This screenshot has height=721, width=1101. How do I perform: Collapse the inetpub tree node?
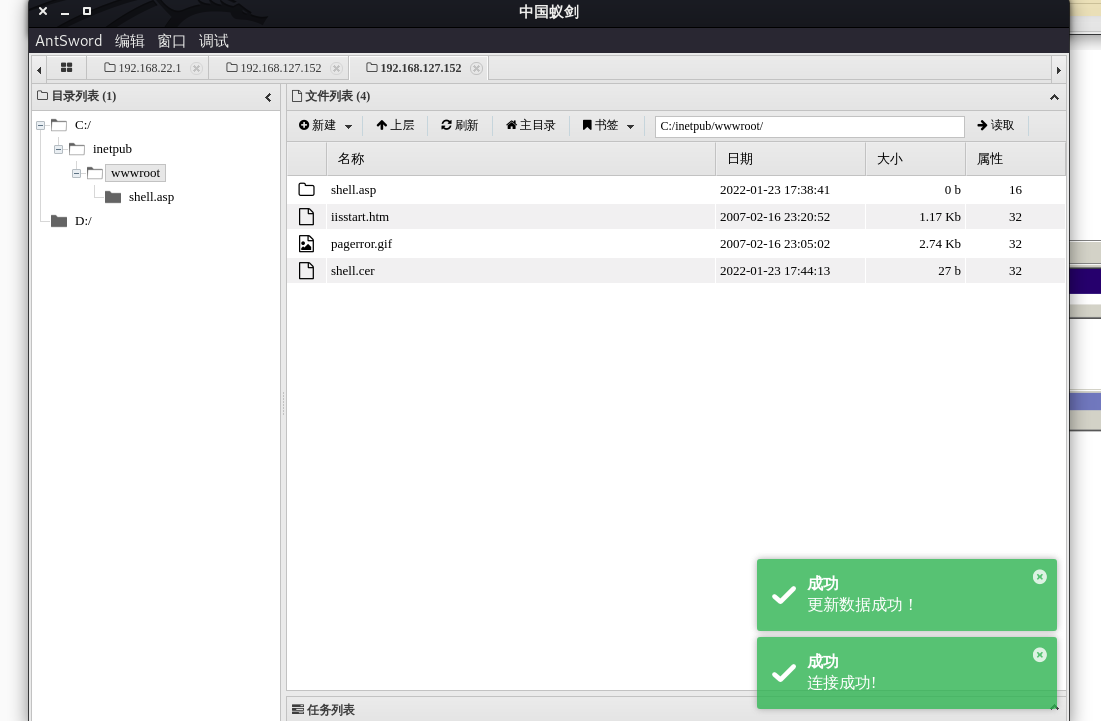point(58,150)
